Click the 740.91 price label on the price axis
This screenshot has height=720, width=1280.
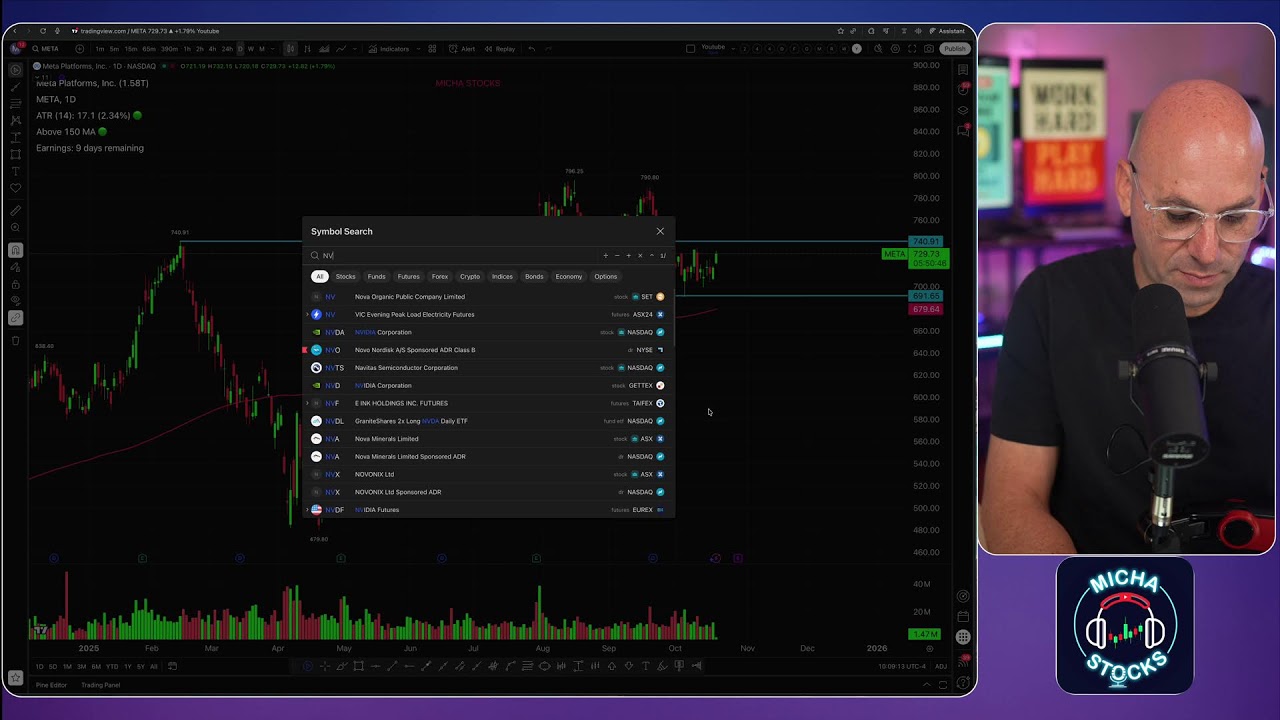(926, 242)
